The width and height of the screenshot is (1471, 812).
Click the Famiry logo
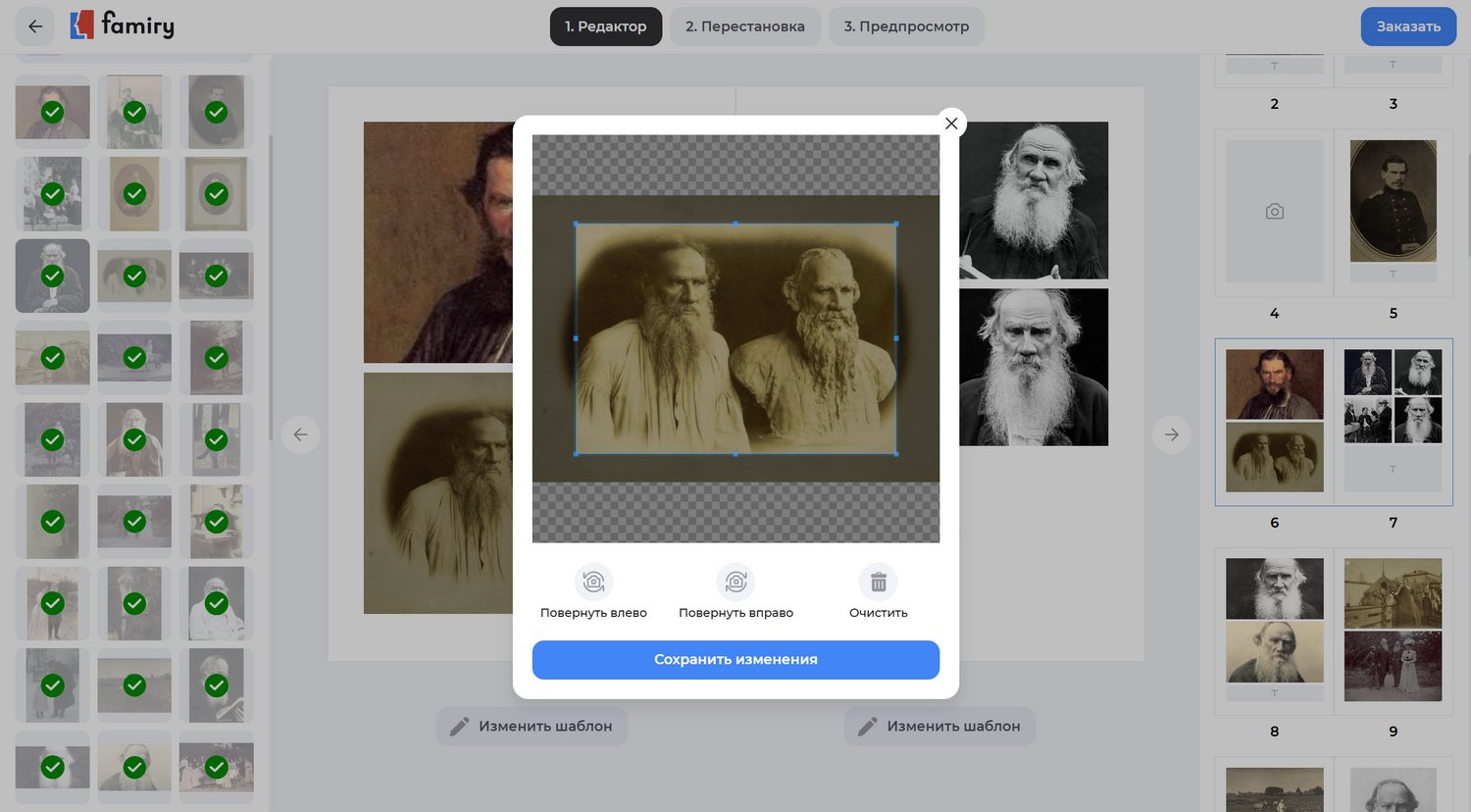point(124,25)
